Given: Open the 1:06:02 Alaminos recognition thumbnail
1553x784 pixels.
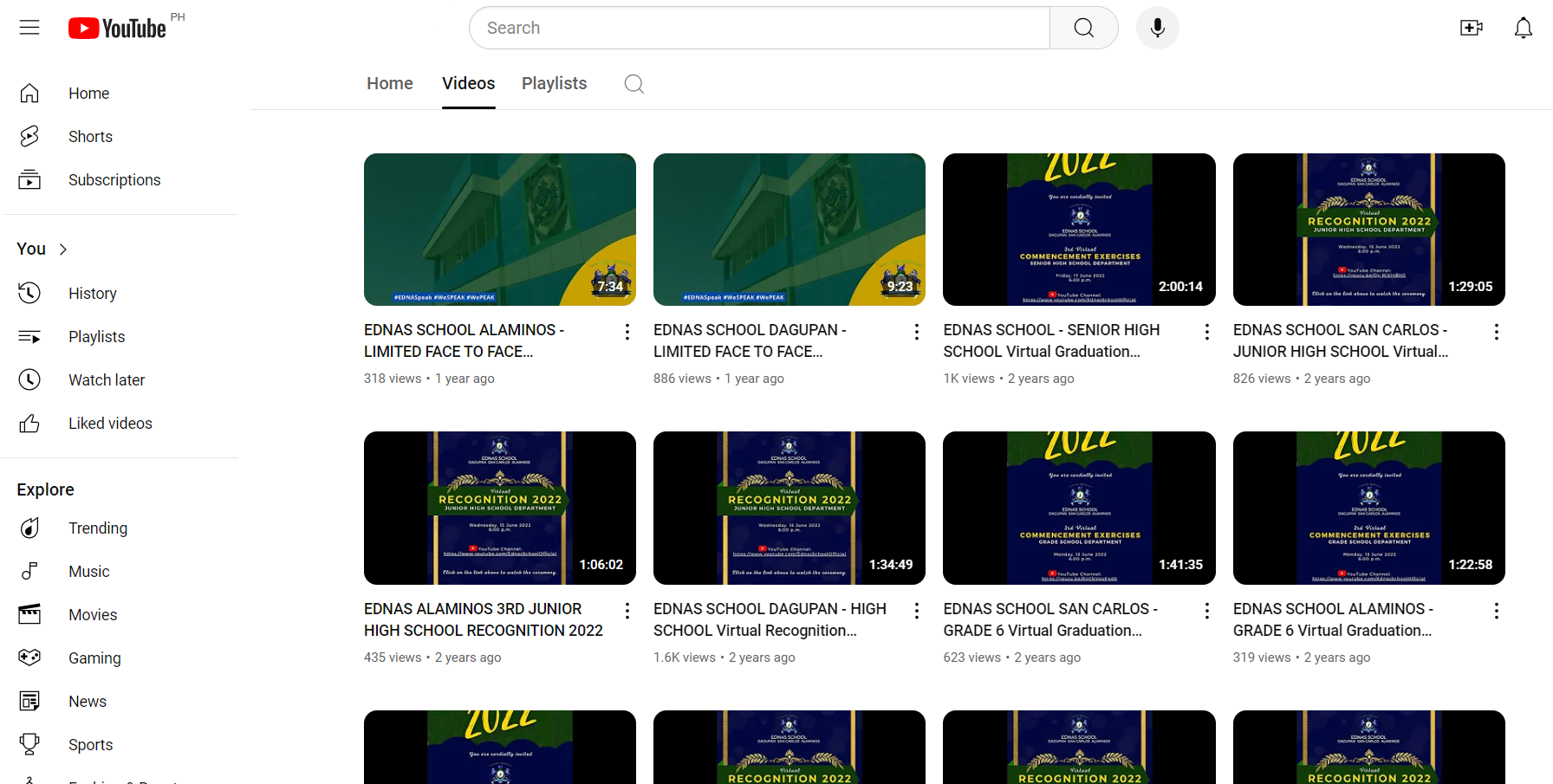Looking at the screenshot, I should pos(500,508).
